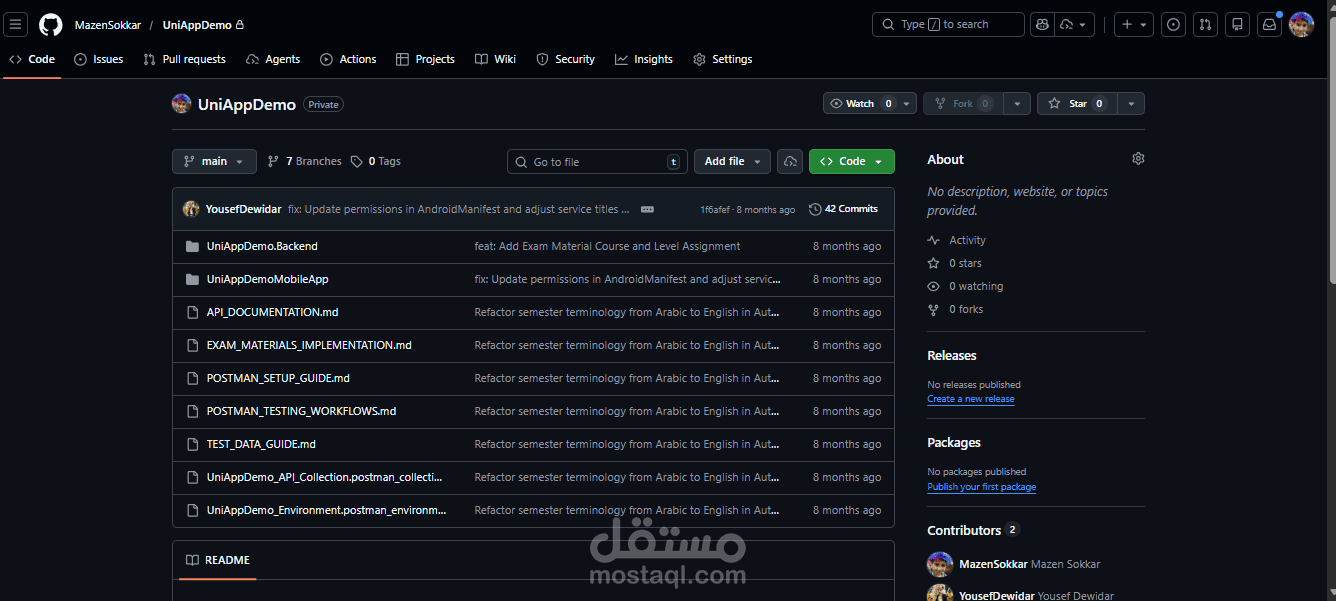This screenshot has width=1336, height=601.
Task: Toggle Watch for UniAppDemo repository
Action: pos(858,104)
